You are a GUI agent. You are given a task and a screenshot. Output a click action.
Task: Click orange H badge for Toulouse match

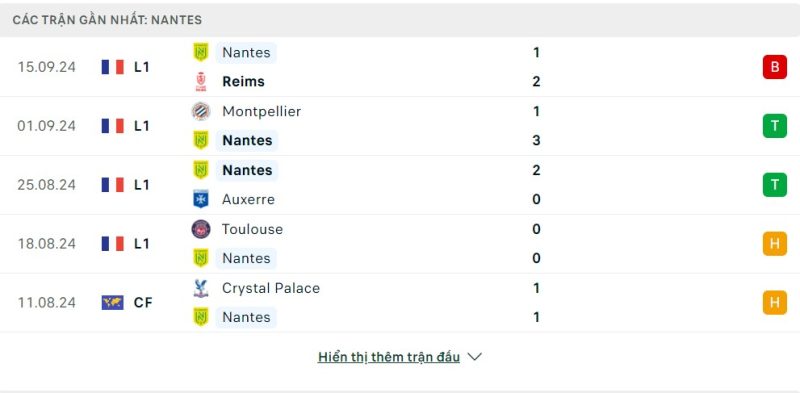pyautogui.click(x=774, y=244)
